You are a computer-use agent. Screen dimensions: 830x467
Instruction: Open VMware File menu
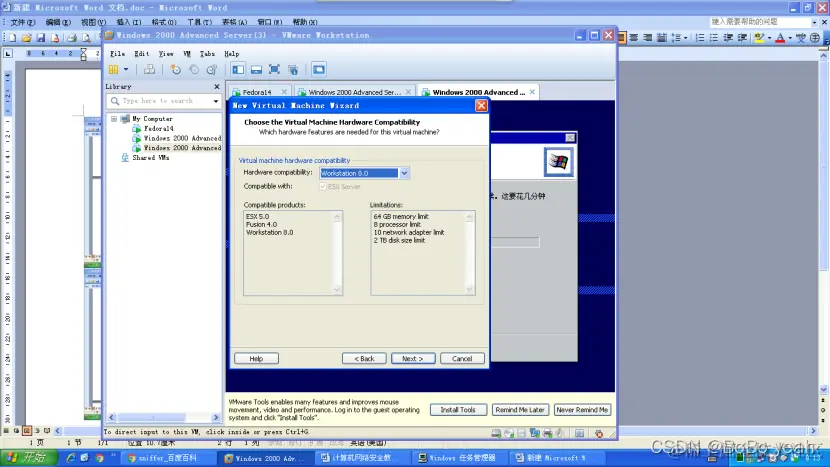coord(118,53)
